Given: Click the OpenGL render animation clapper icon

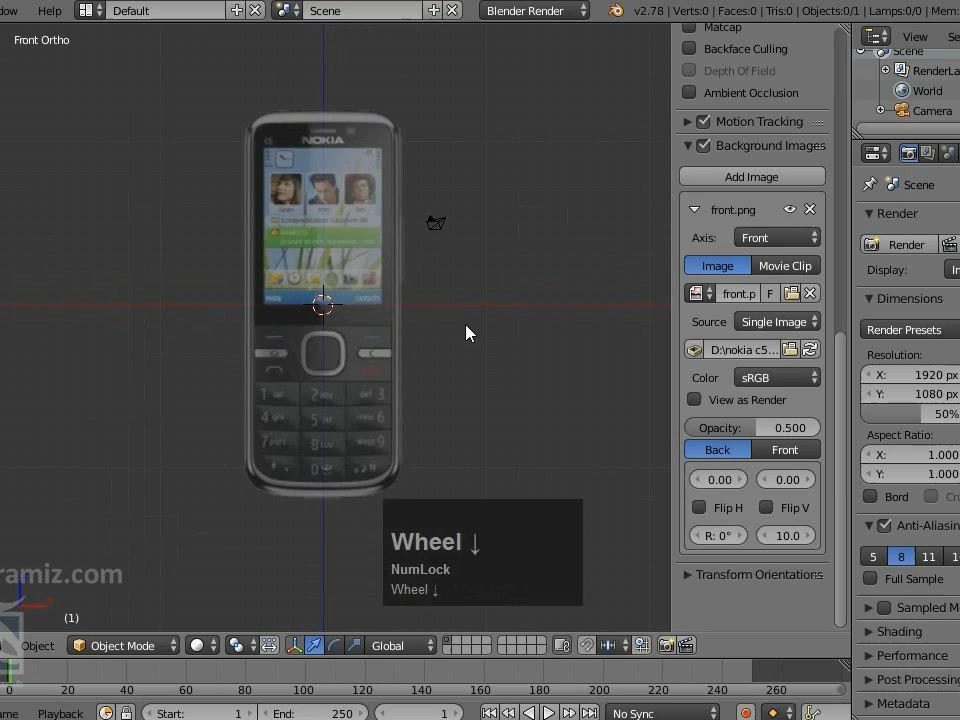Looking at the screenshot, I should tap(686, 645).
